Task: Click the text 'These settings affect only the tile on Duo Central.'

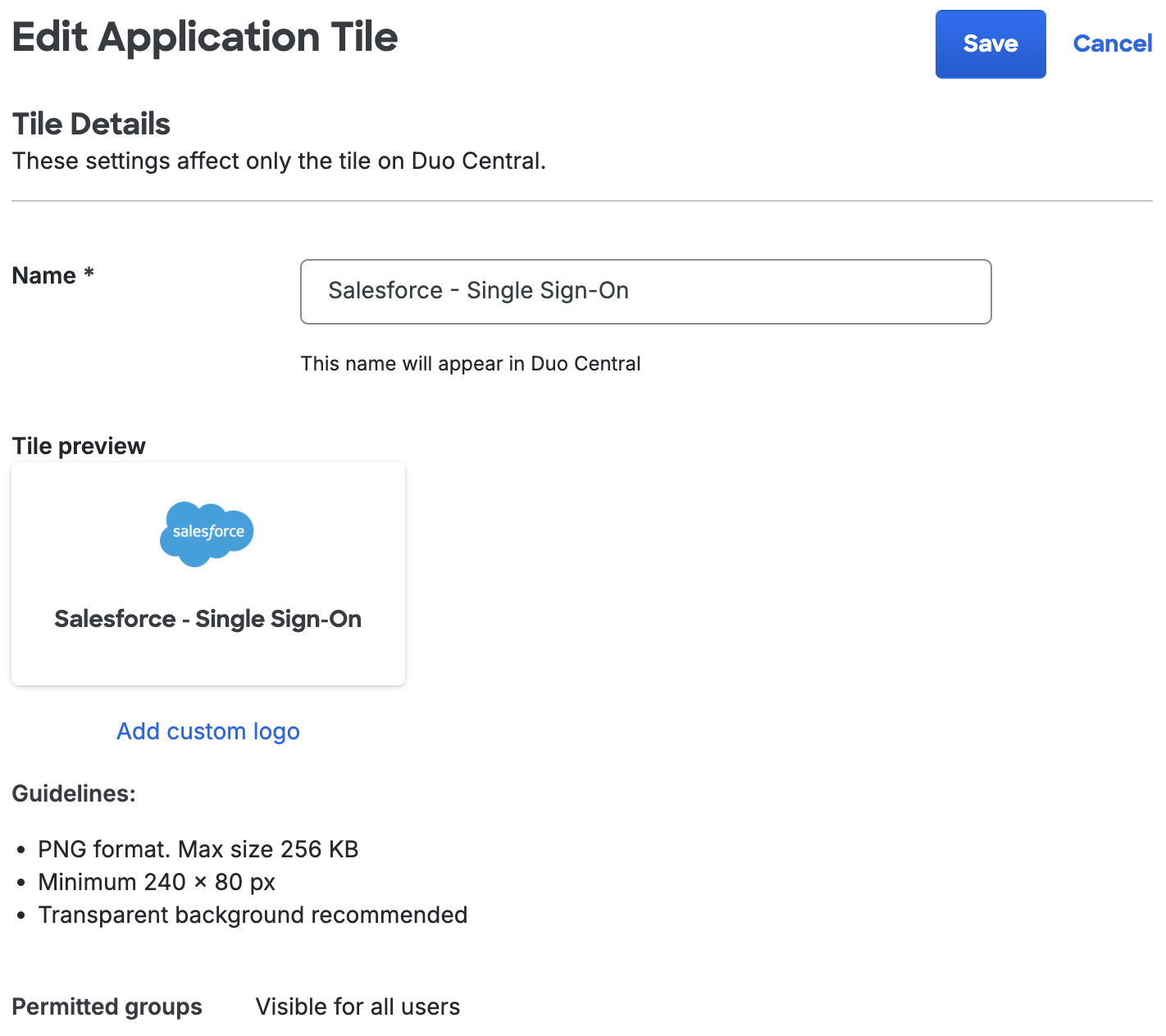Action: tap(279, 161)
